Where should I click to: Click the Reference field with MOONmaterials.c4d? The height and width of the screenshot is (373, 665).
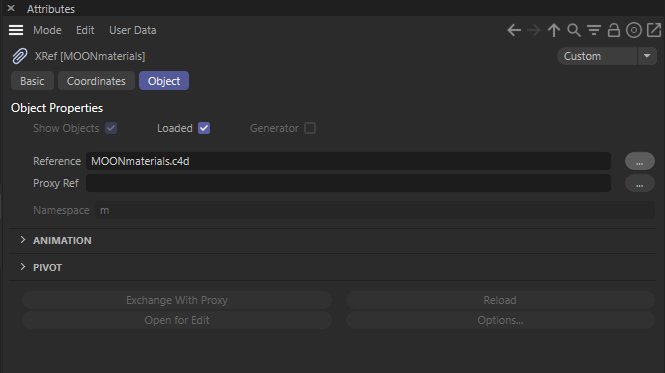[x=348, y=161]
